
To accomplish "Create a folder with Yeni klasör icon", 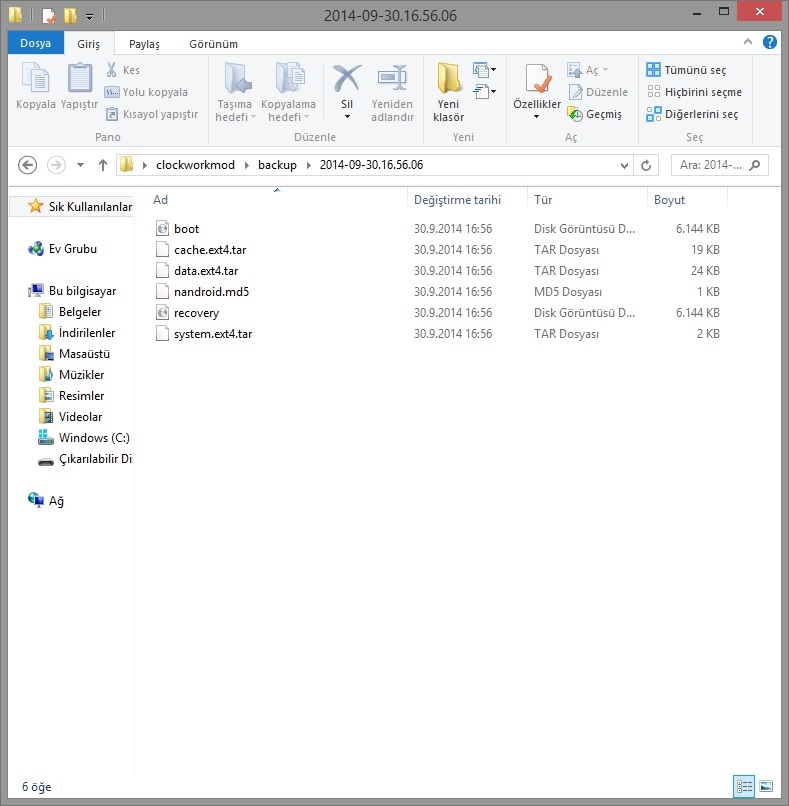I will pyautogui.click(x=448, y=80).
